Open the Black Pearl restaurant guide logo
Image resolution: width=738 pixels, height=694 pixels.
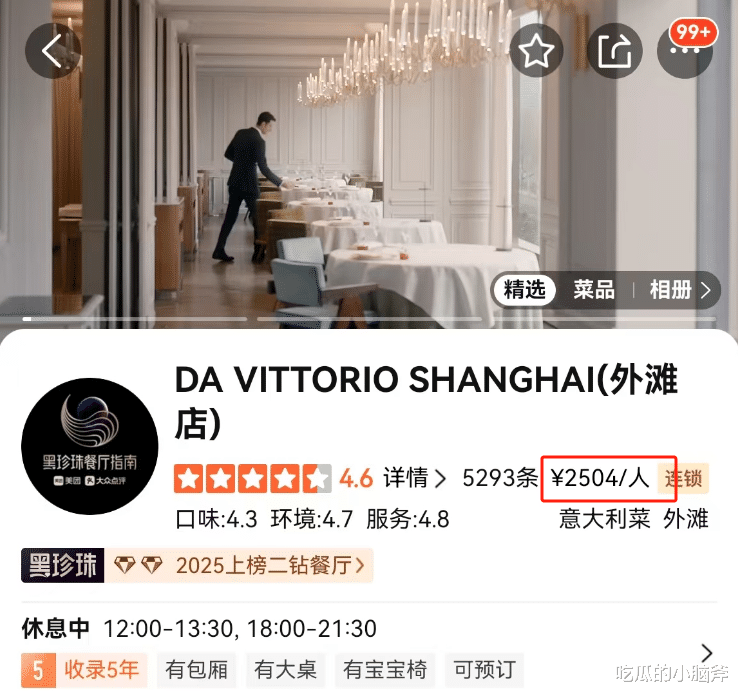[x=90, y=446]
